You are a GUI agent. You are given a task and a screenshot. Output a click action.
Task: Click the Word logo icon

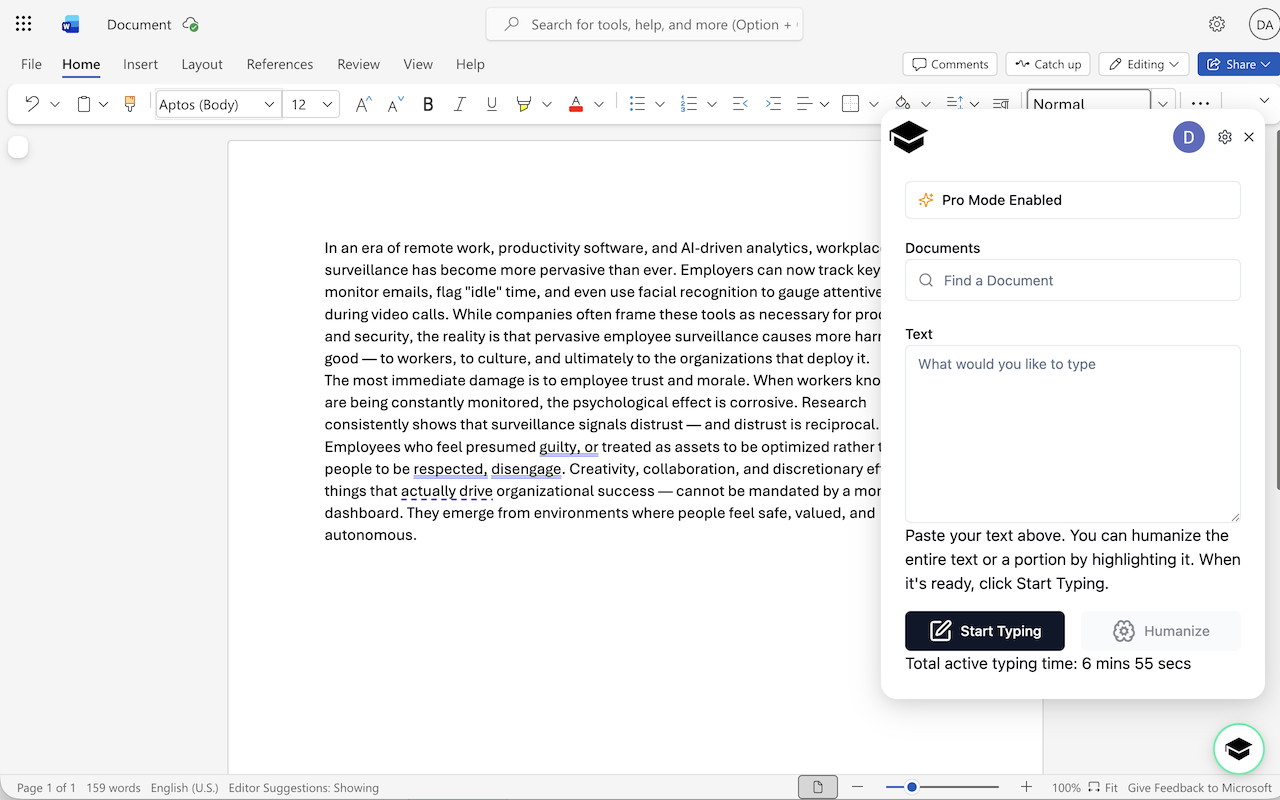coord(70,24)
